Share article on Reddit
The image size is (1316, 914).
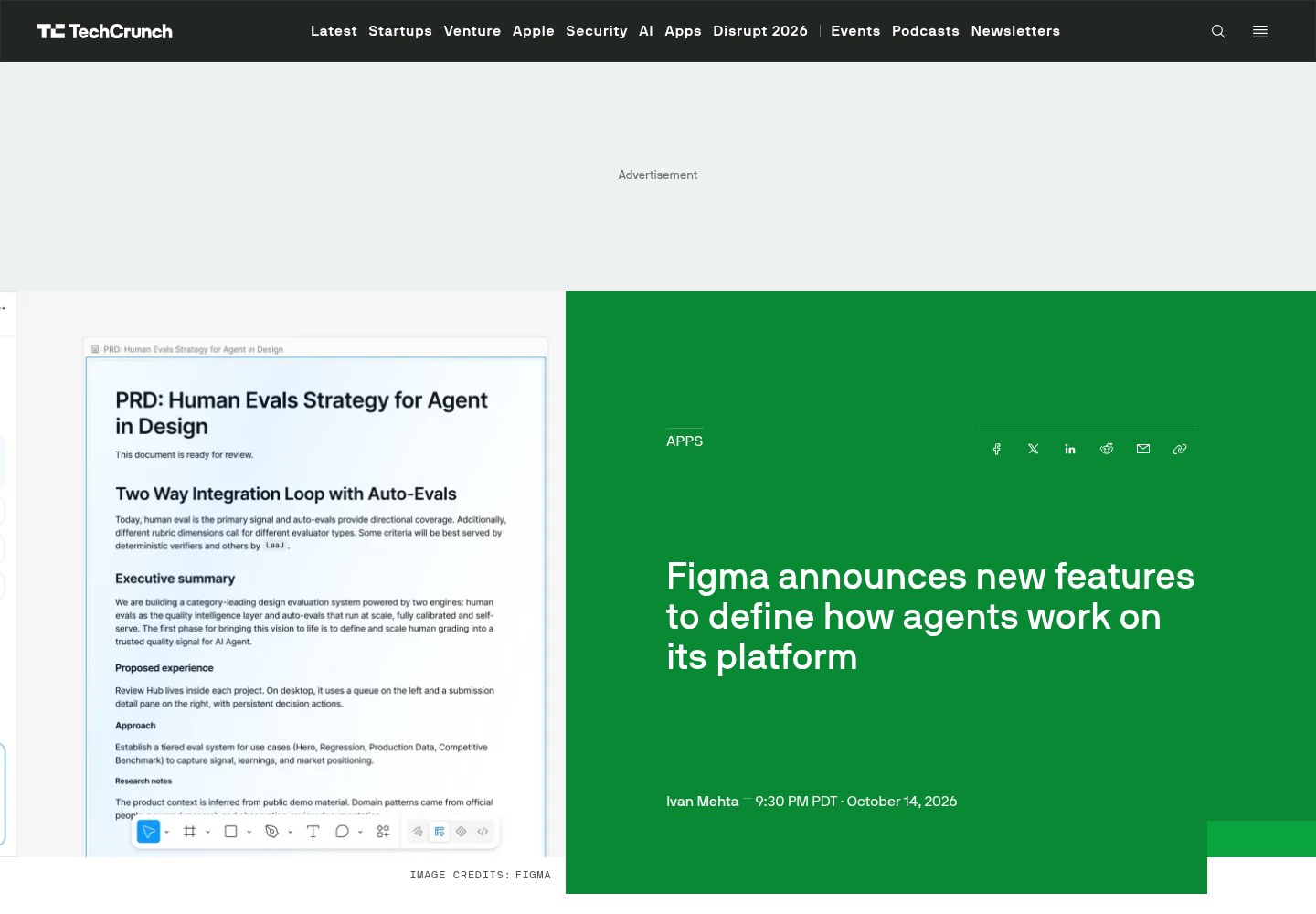tap(1107, 449)
